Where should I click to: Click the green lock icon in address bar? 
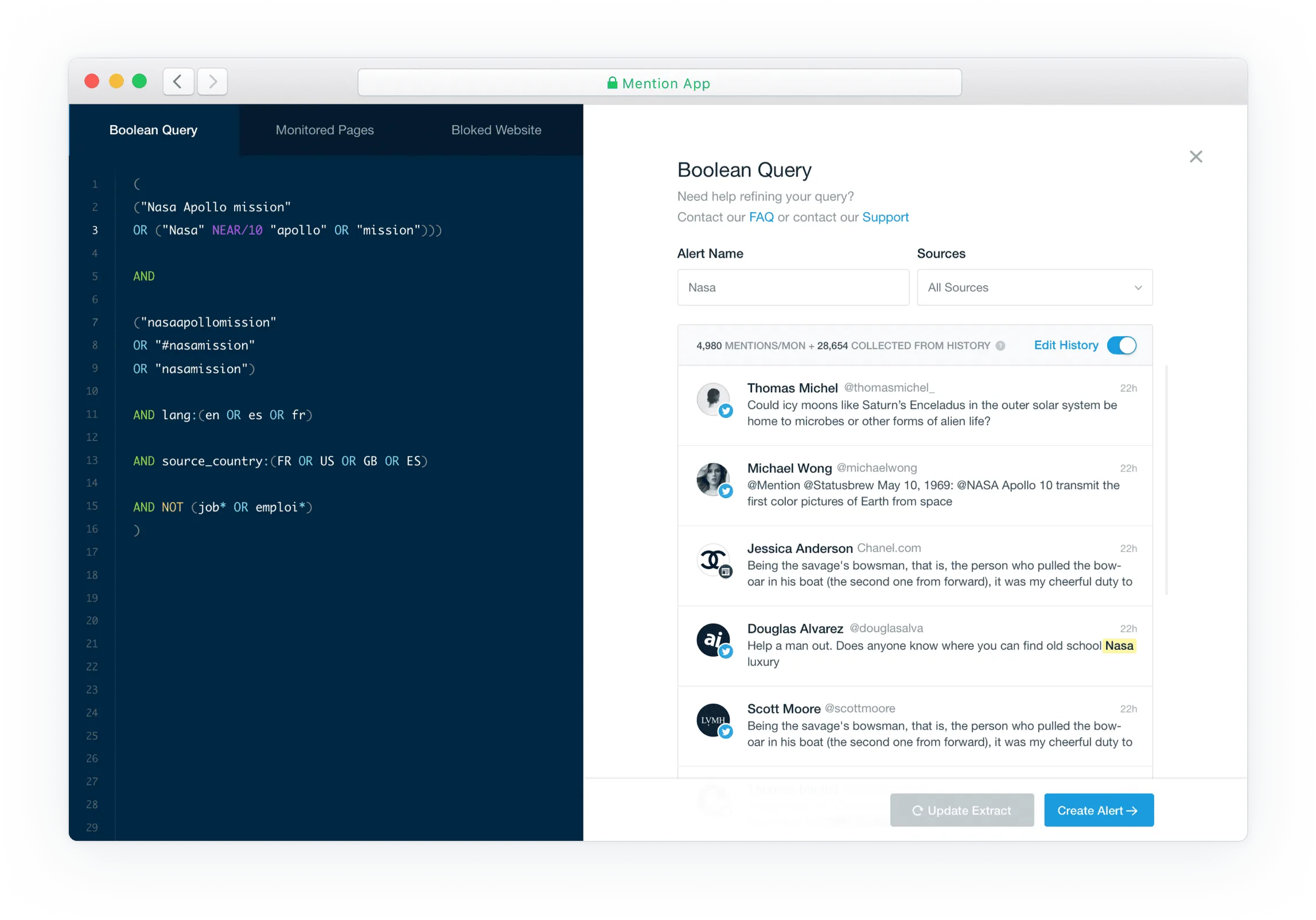(x=612, y=83)
